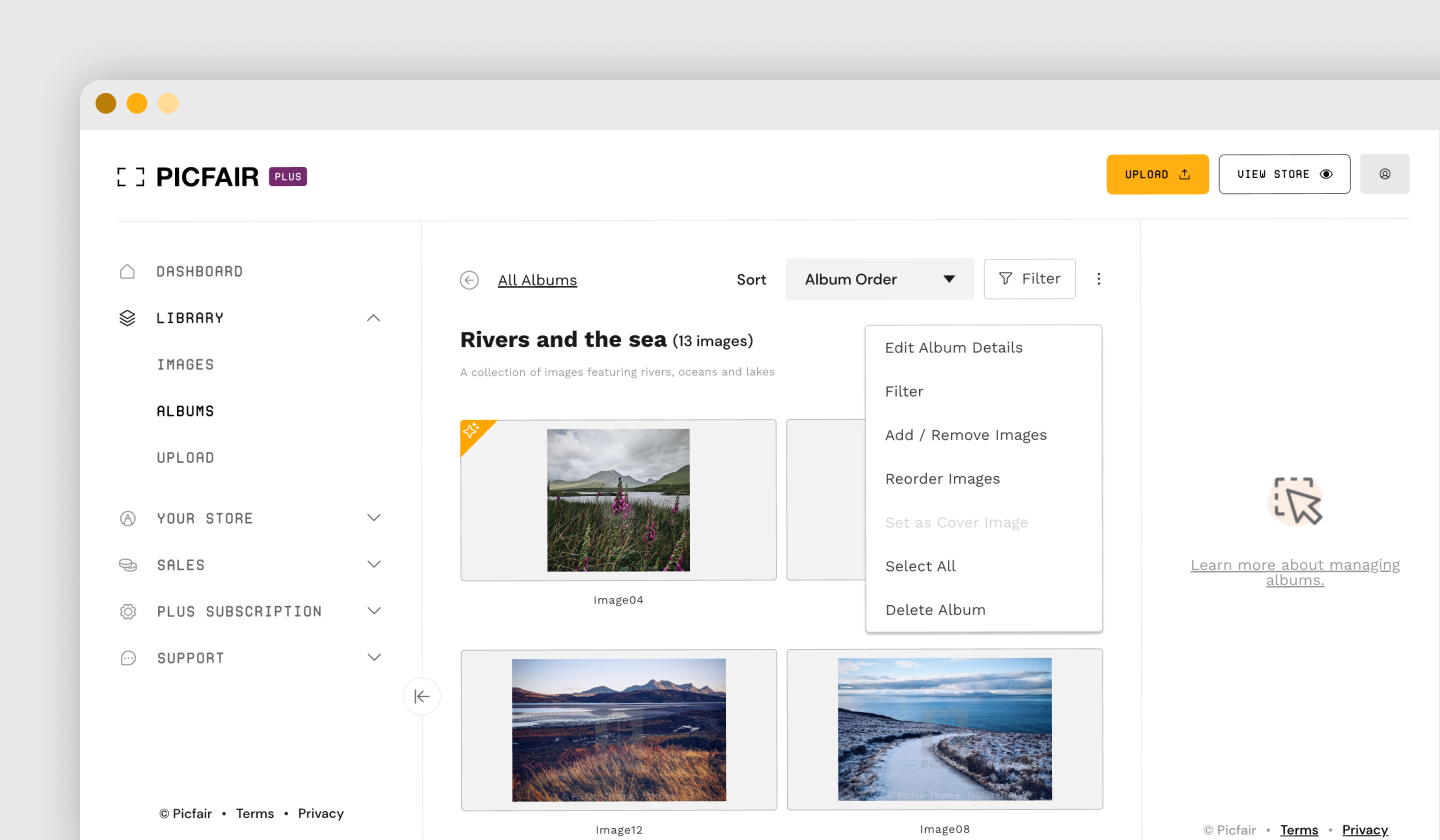Click the (13 images) count text
1440x840 pixels.
point(713,341)
